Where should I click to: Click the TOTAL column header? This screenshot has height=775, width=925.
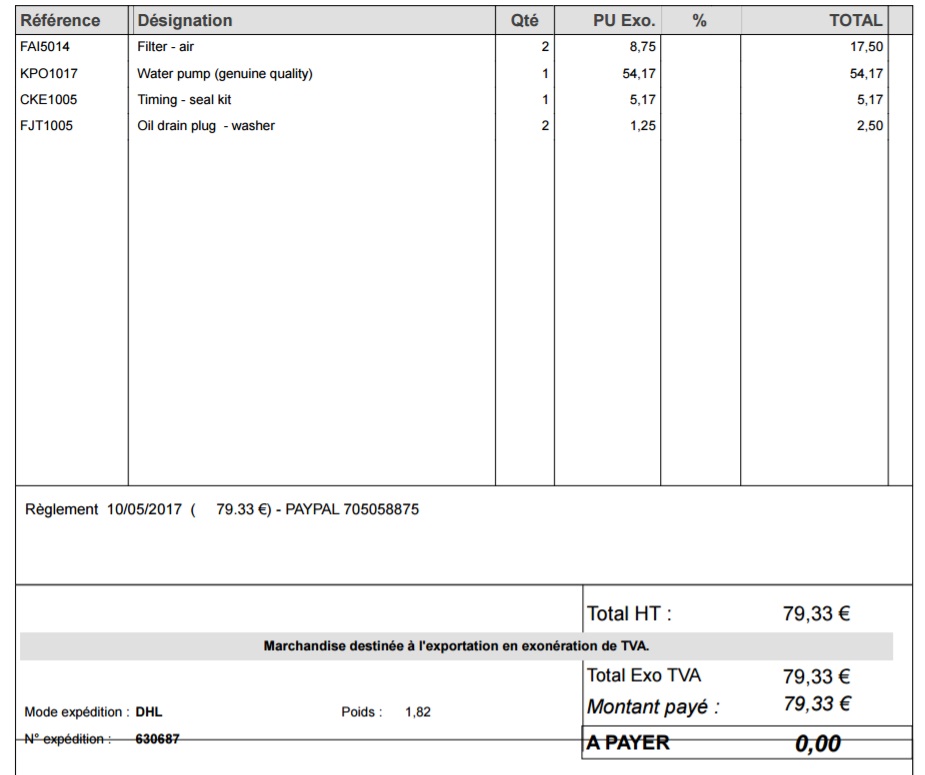855,20
